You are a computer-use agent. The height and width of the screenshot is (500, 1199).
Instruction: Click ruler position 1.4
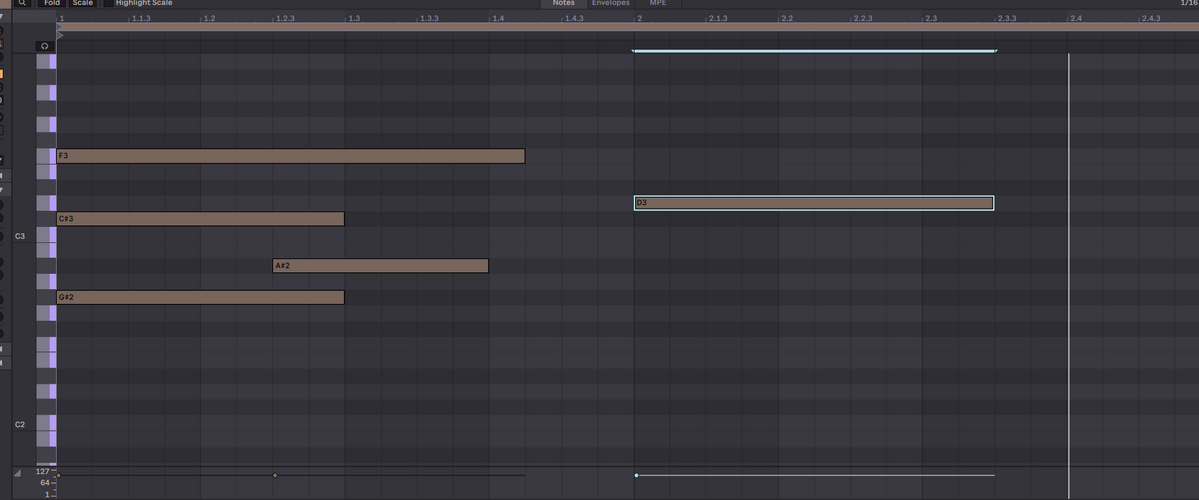(x=498, y=18)
